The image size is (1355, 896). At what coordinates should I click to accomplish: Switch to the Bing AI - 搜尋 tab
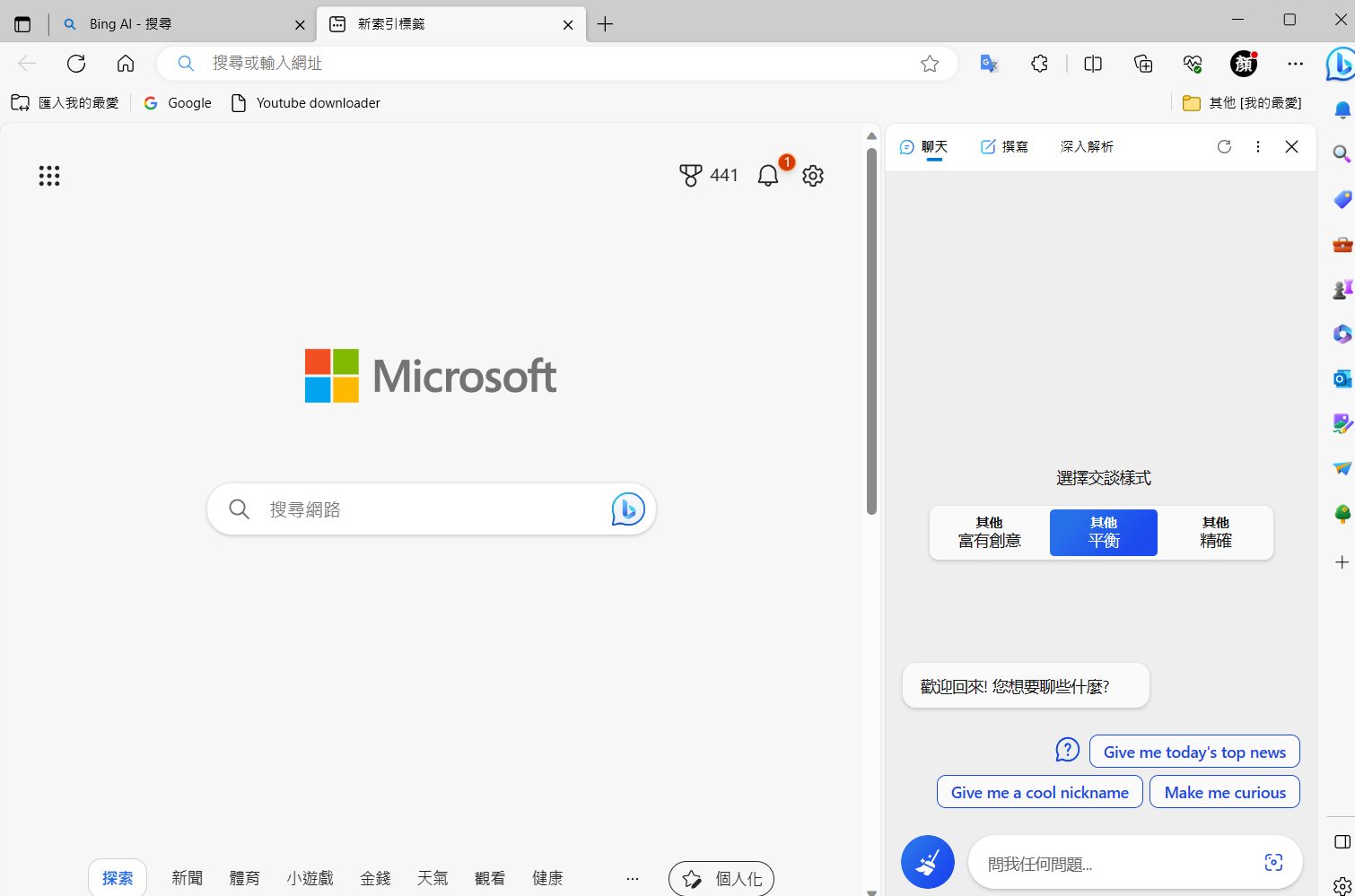click(179, 24)
